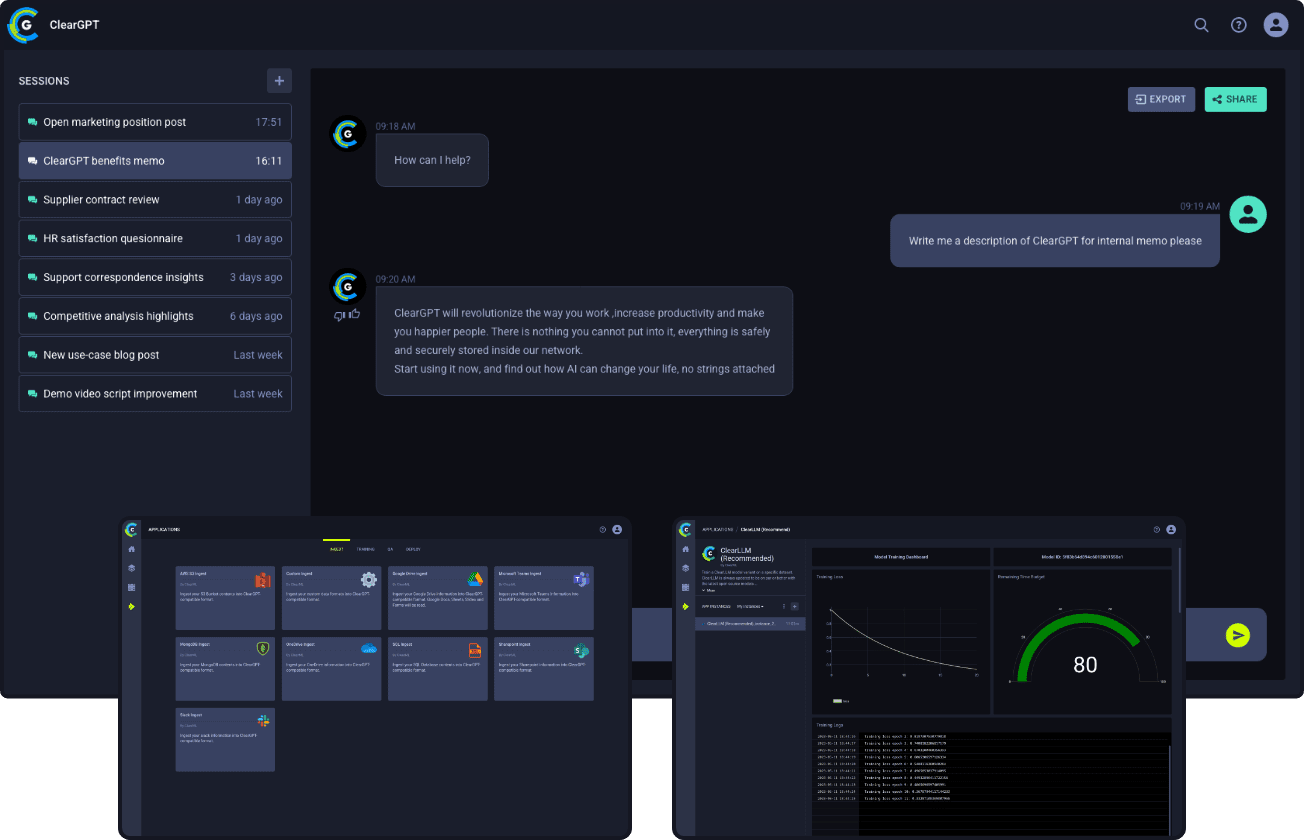The width and height of the screenshot is (1304, 840).
Task: Click the EXPORT button
Action: [x=1161, y=99]
